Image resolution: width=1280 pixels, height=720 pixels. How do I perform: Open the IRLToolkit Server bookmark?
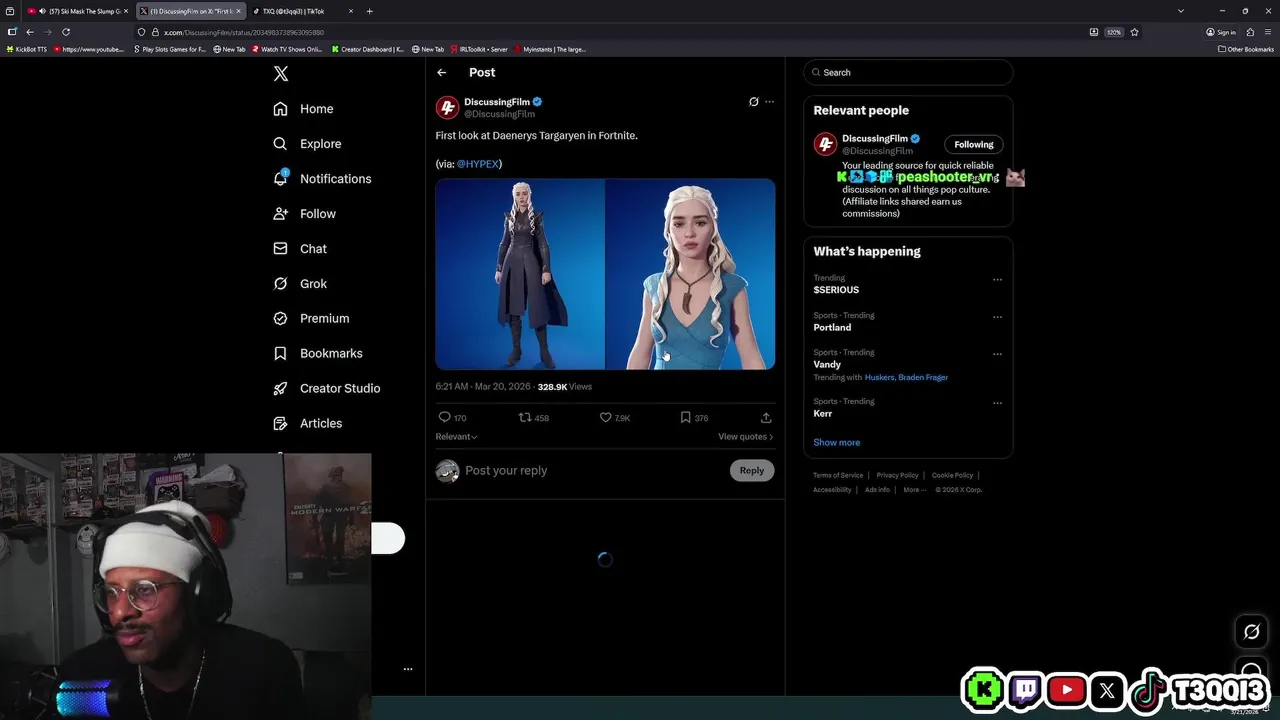point(479,49)
